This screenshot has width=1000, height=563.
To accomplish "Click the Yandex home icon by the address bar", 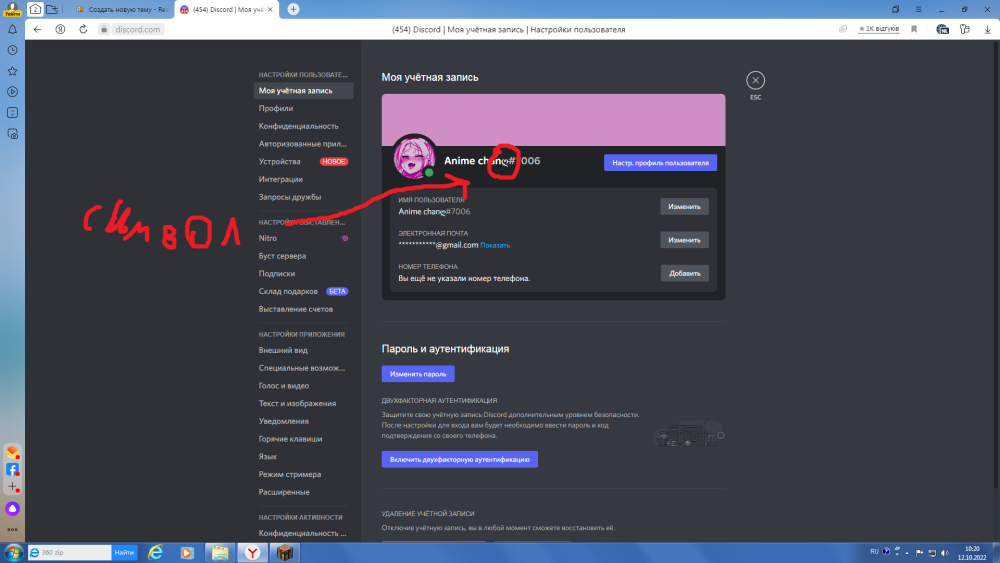I will pos(61,29).
